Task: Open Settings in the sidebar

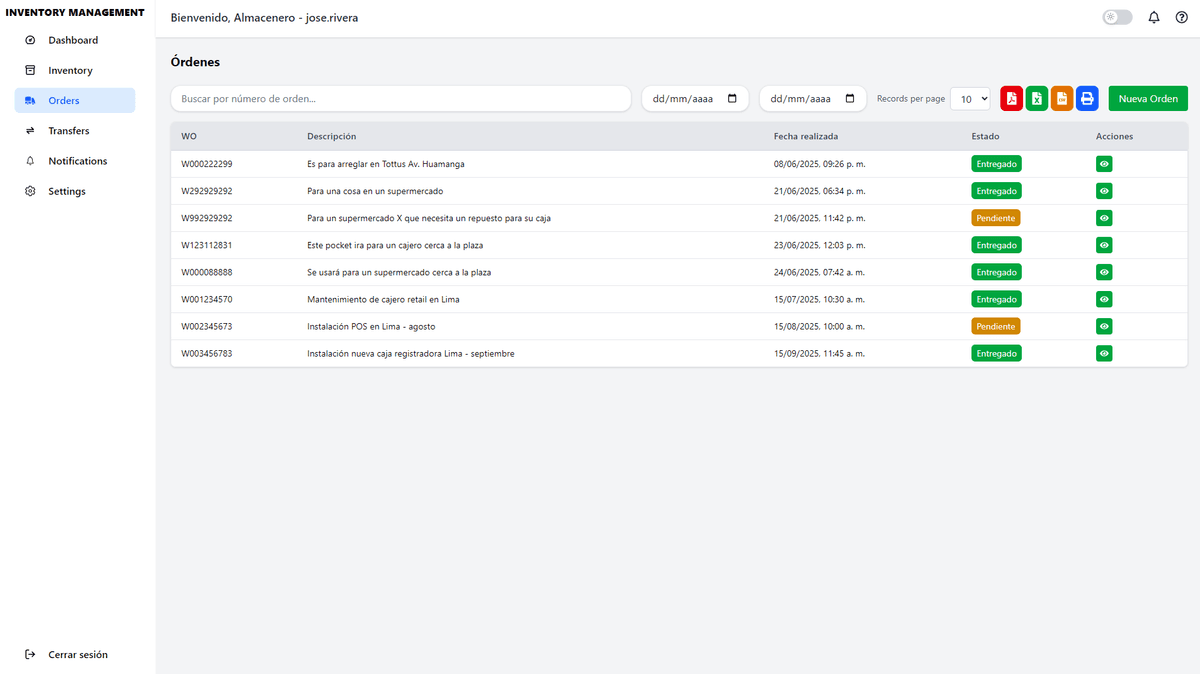Action: [x=75, y=191]
